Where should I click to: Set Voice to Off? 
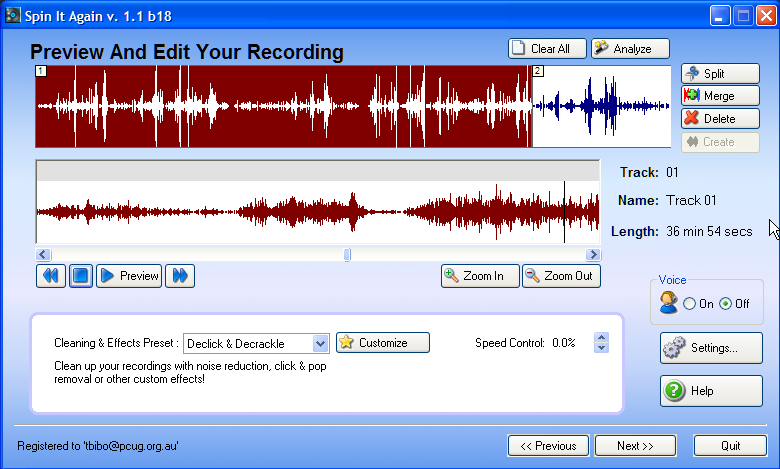click(x=726, y=304)
